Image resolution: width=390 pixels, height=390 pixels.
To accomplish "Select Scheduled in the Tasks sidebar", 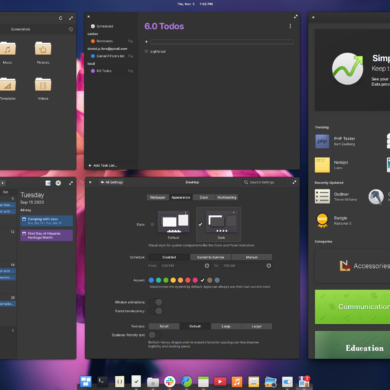I will point(111,26).
